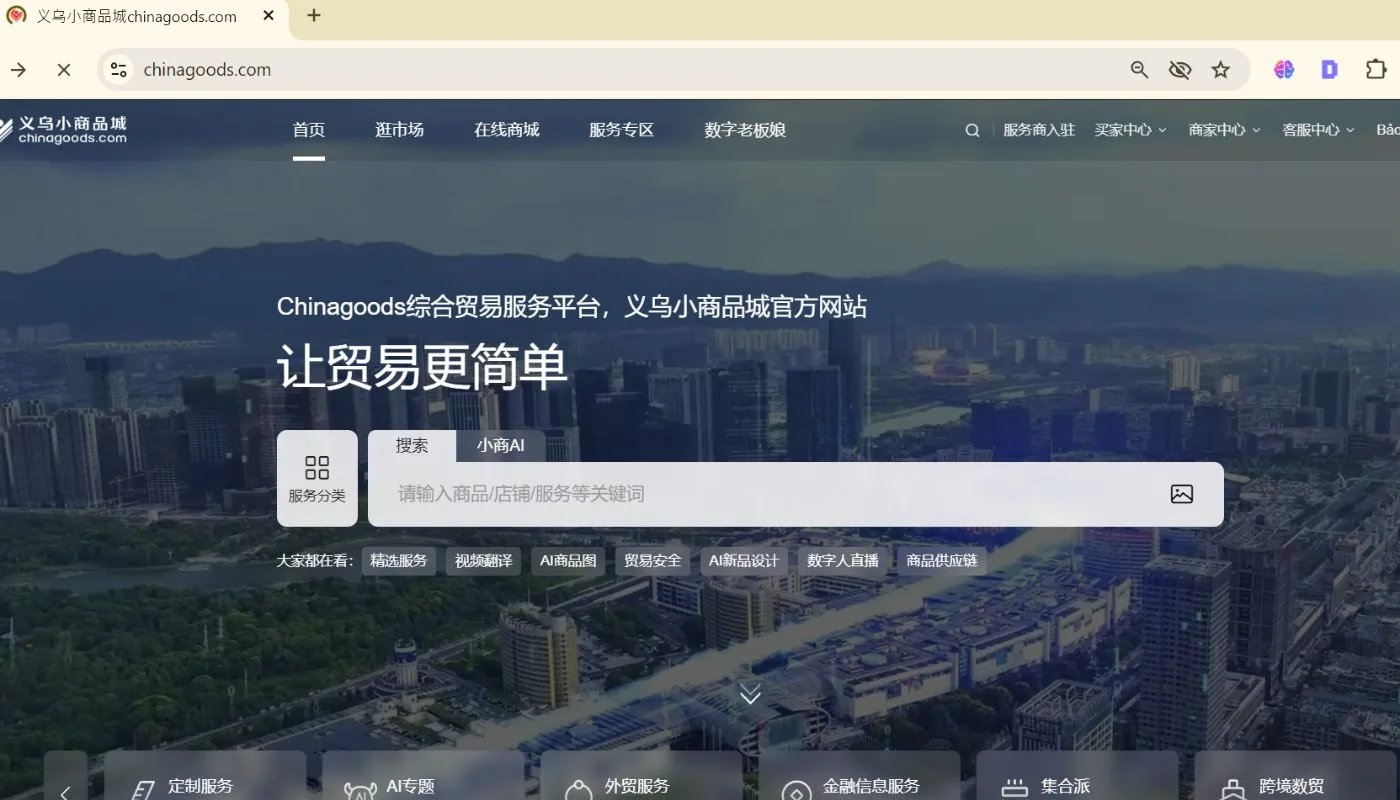1400x800 pixels.
Task: Open the purple D extension icon
Action: point(1329,69)
